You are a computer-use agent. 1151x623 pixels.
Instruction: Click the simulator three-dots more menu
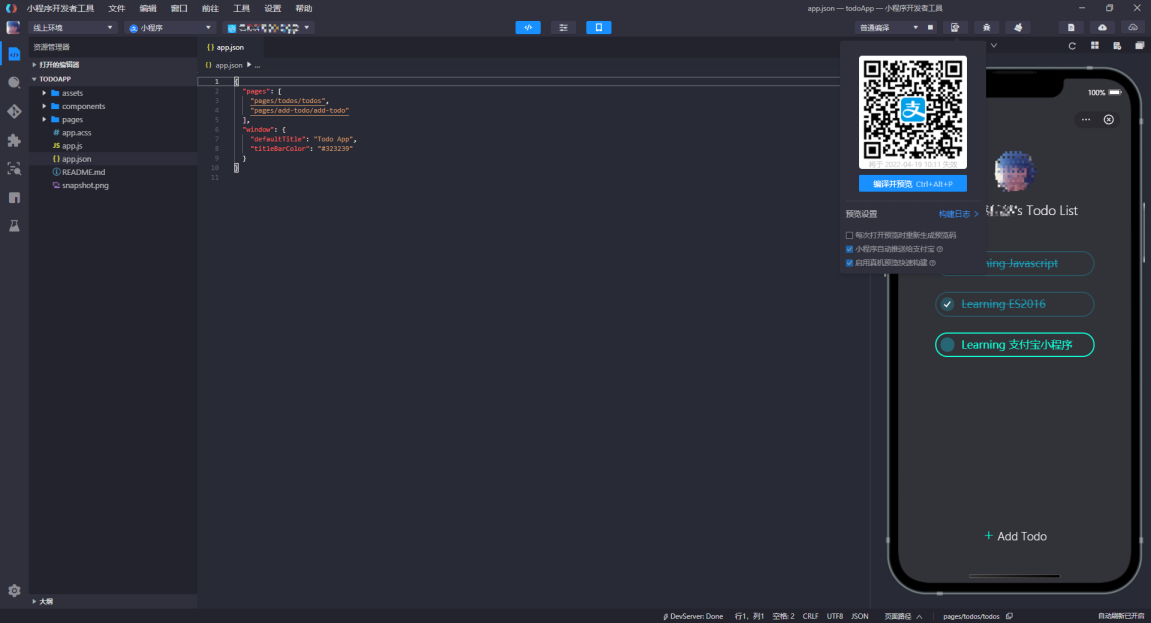click(x=1086, y=120)
